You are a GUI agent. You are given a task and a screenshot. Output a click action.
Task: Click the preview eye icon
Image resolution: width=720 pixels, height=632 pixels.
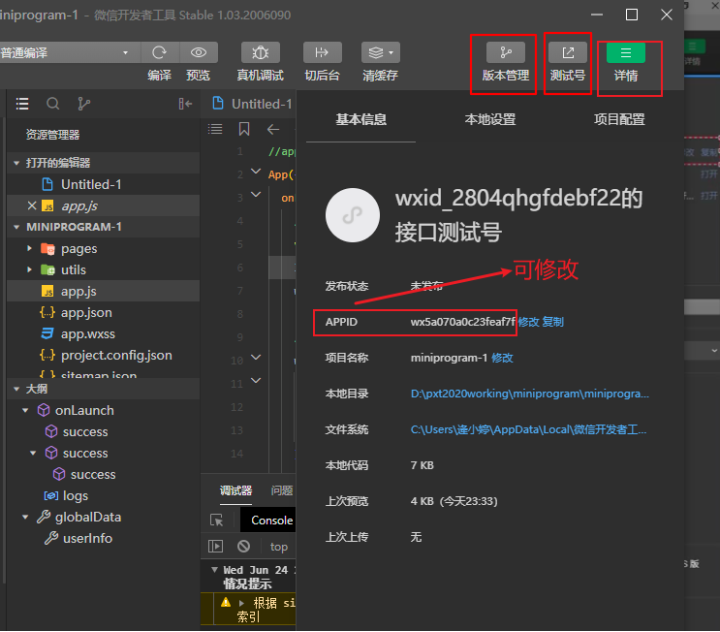pos(198,52)
